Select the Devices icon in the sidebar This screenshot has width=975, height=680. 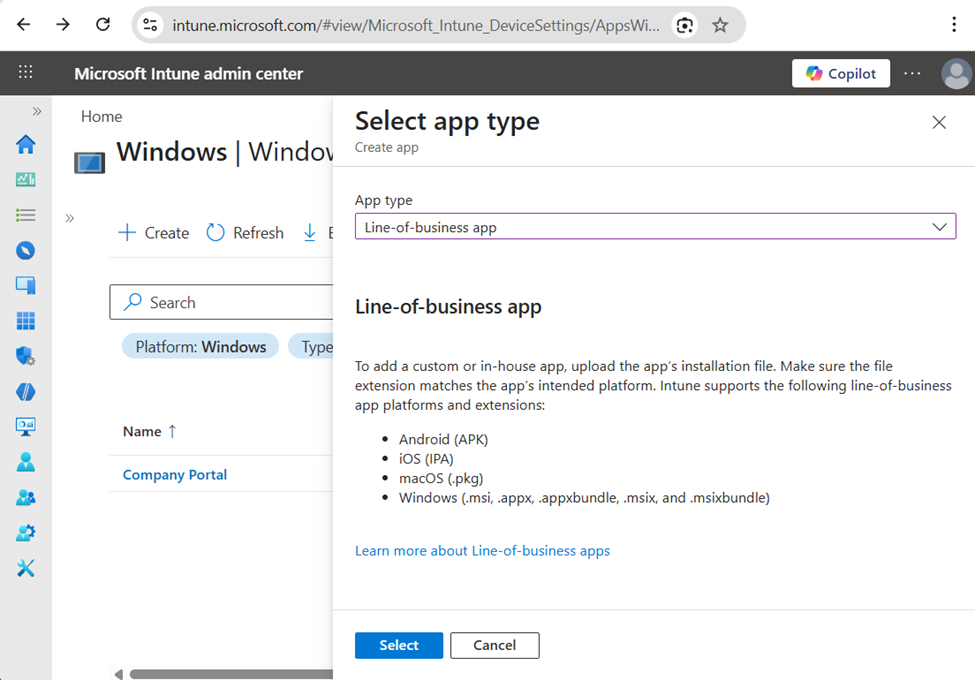coord(27,285)
